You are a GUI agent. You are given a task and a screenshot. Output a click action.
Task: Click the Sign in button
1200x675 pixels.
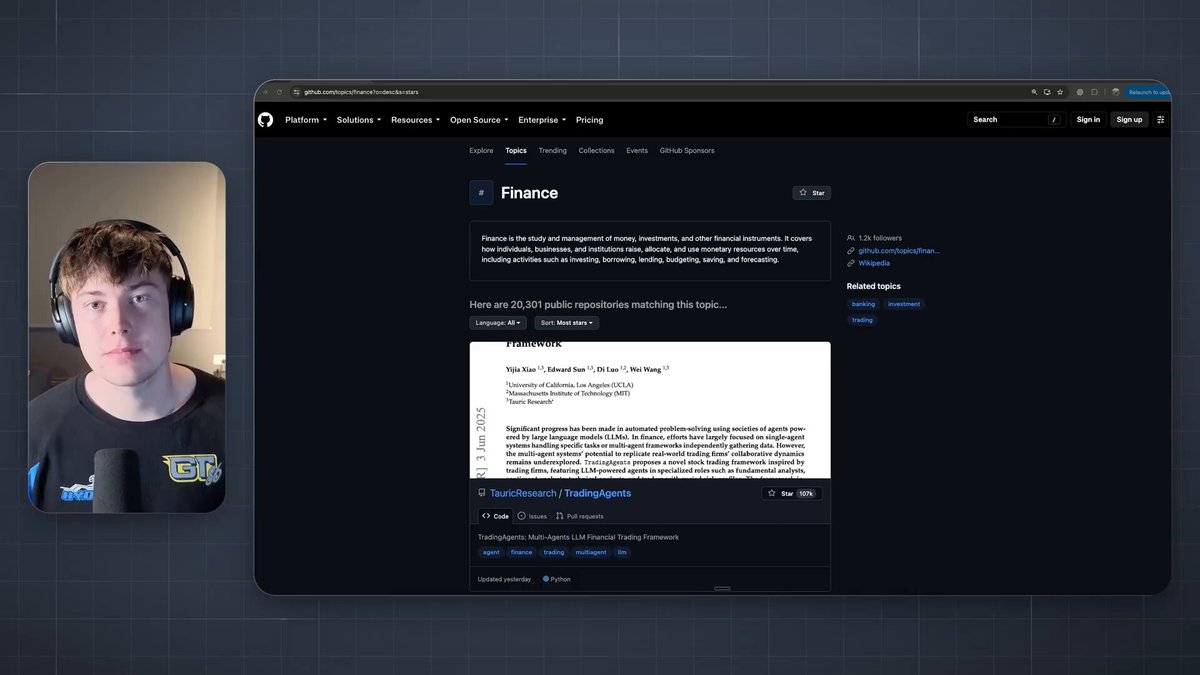1088,120
